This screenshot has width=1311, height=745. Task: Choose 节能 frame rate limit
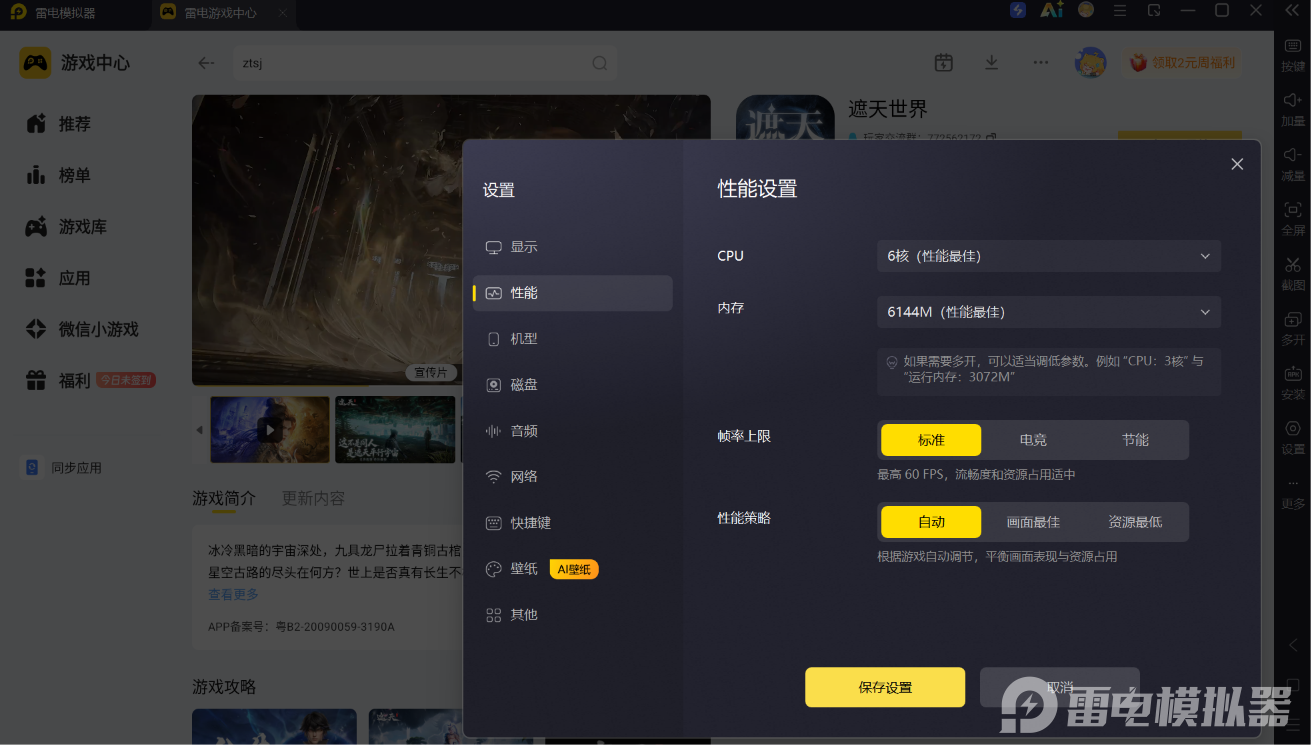[x=1135, y=440]
